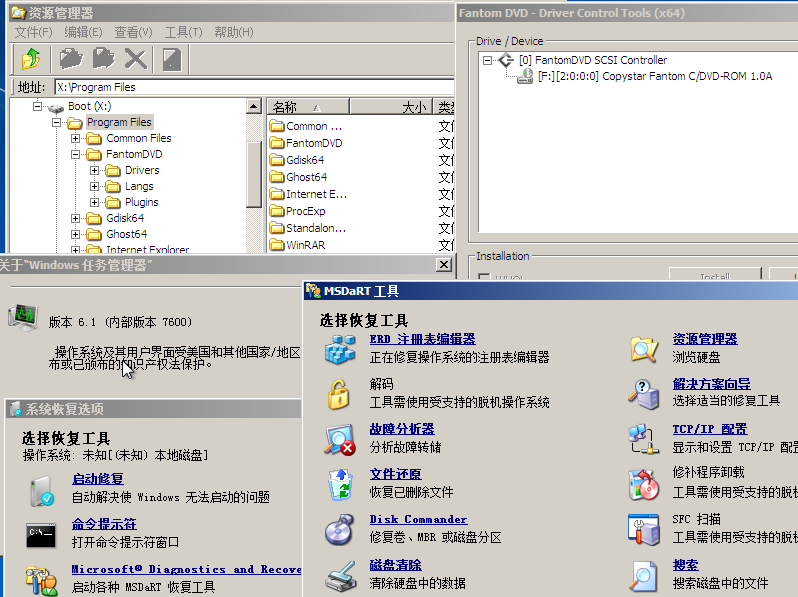Sort by the 名称 column header
This screenshot has width=798, height=597.
308,107
